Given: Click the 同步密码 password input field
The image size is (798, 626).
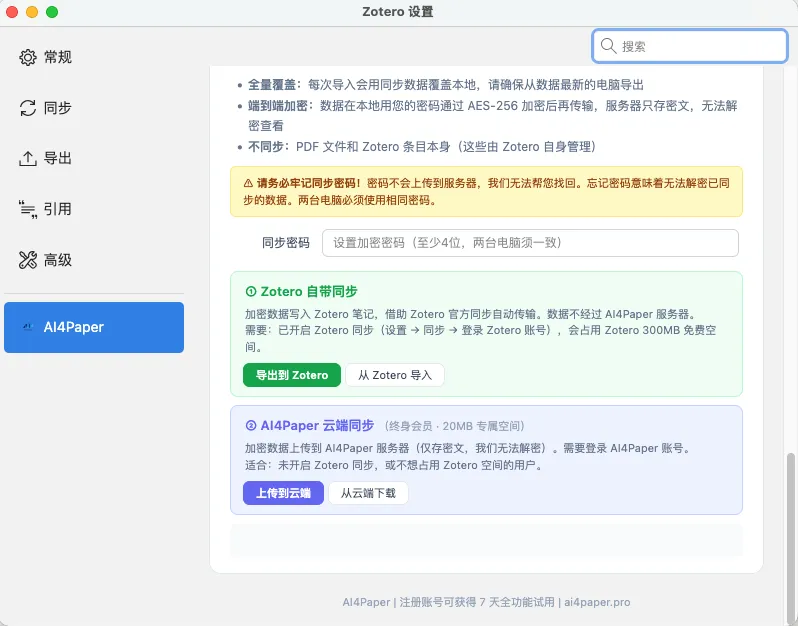Looking at the screenshot, I should (530, 243).
